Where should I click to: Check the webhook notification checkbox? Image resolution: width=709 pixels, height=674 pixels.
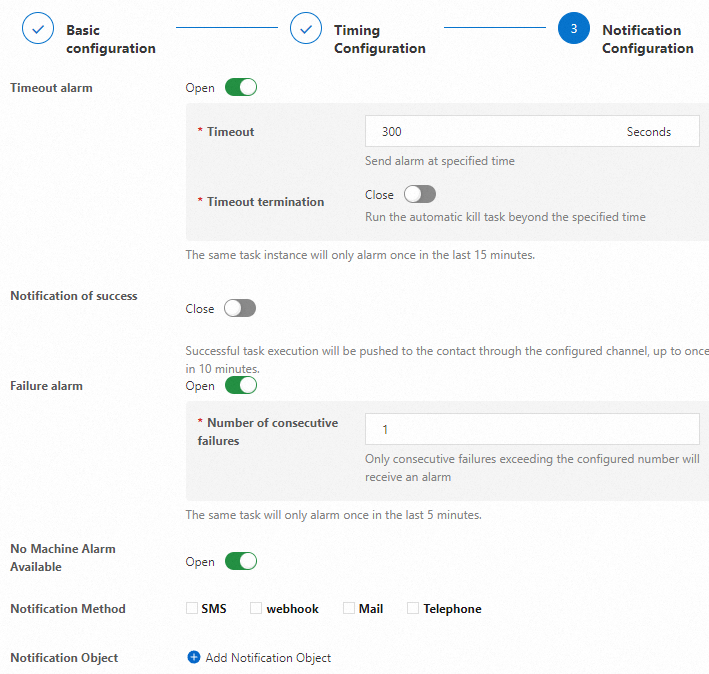pos(256,608)
